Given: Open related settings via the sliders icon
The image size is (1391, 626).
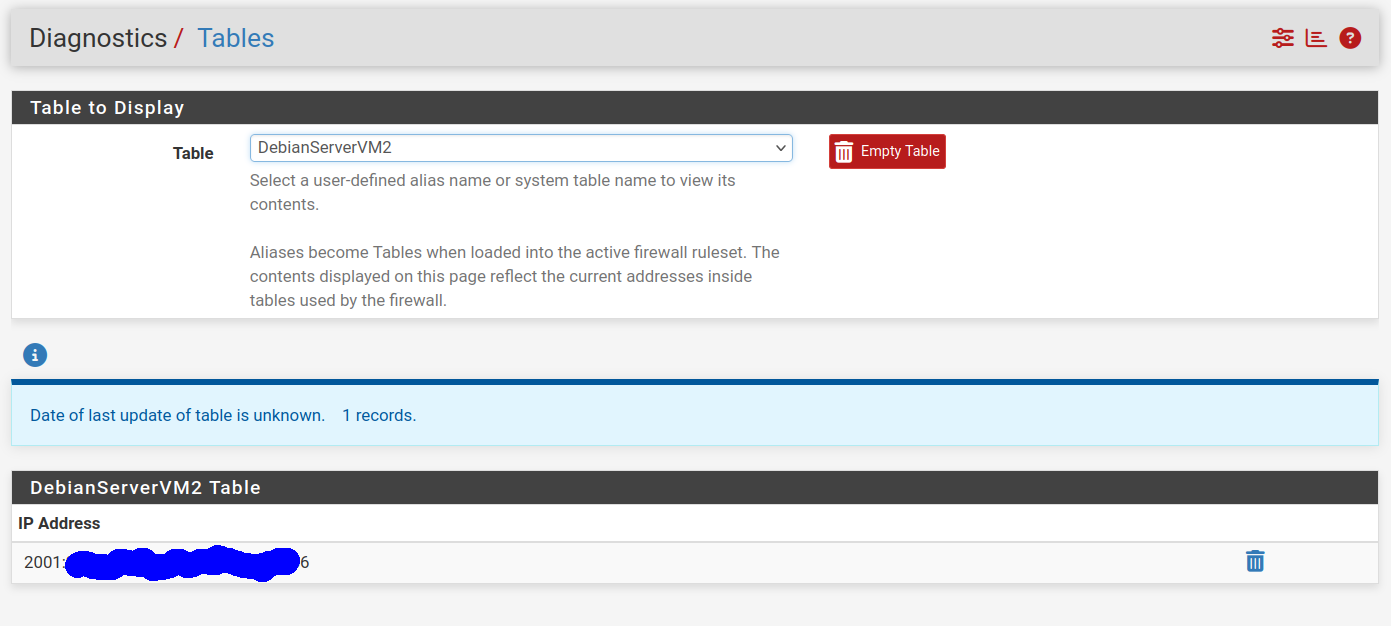Looking at the screenshot, I should (x=1282, y=38).
